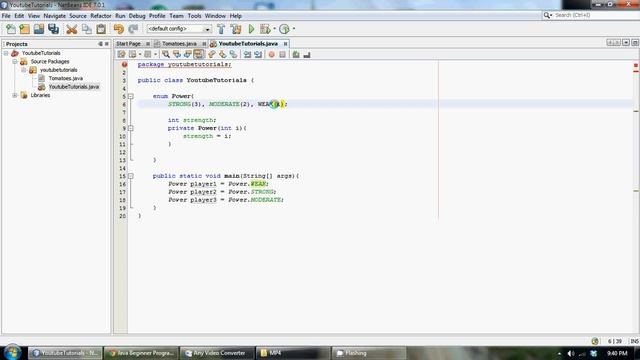Screen dimensions: 640x360
Task: Open the Profile Project dropdown arrow
Action: coord(294,29)
